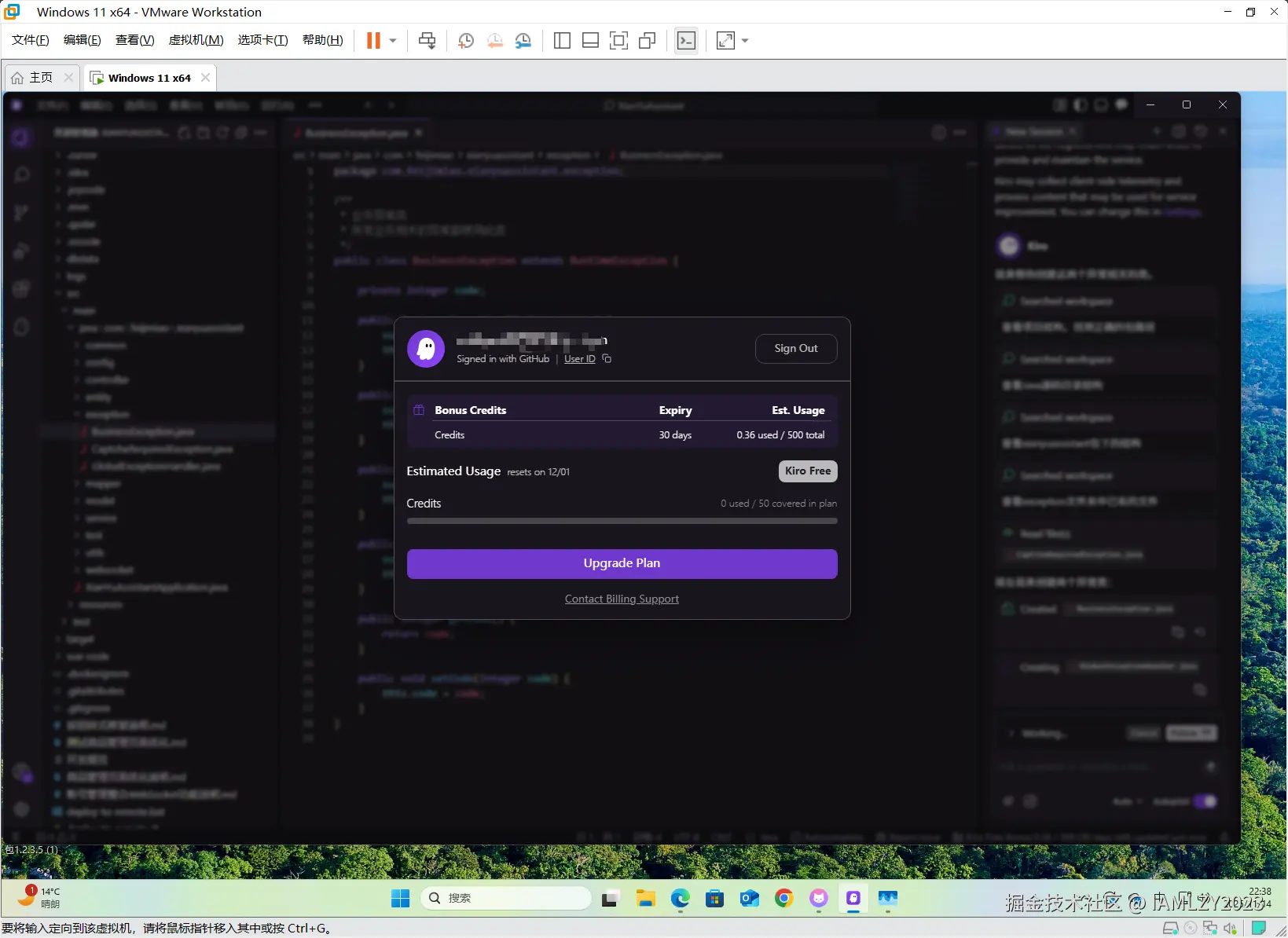
Task: Open the 帮助(H) menu
Action: pyautogui.click(x=323, y=40)
